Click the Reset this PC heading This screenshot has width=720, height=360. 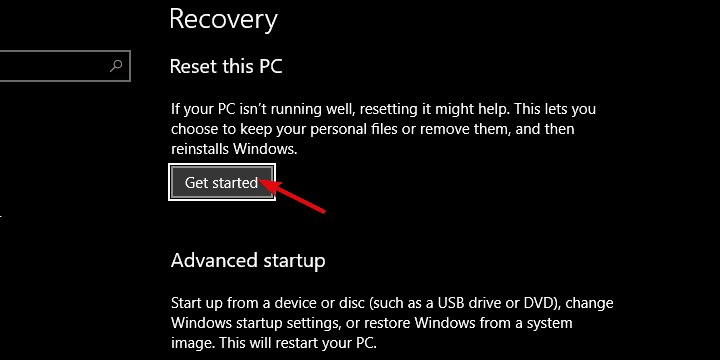coord(226,66)
